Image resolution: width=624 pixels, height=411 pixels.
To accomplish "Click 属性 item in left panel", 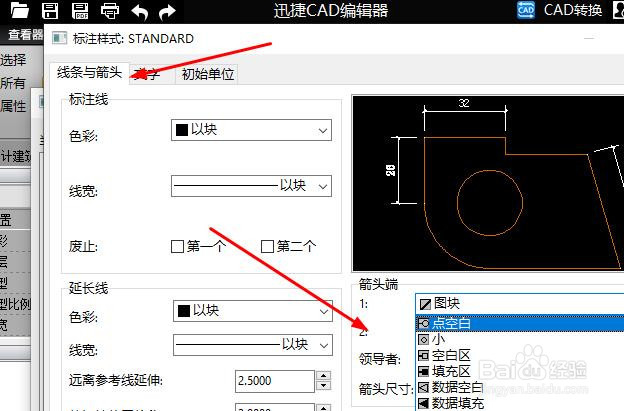I will (13, 106).
